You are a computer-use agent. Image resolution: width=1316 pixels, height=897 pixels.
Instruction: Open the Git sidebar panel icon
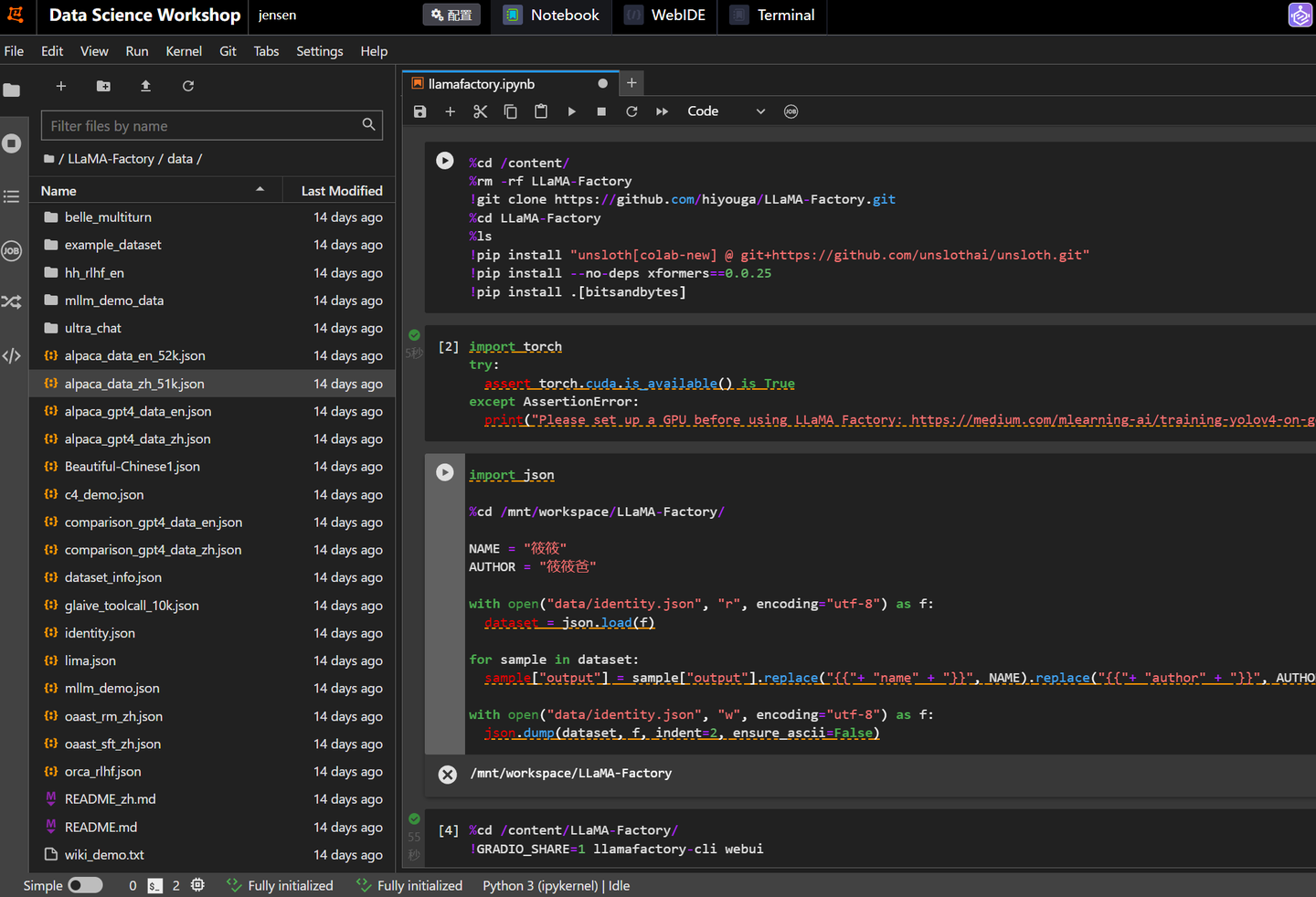pos(12,301)
